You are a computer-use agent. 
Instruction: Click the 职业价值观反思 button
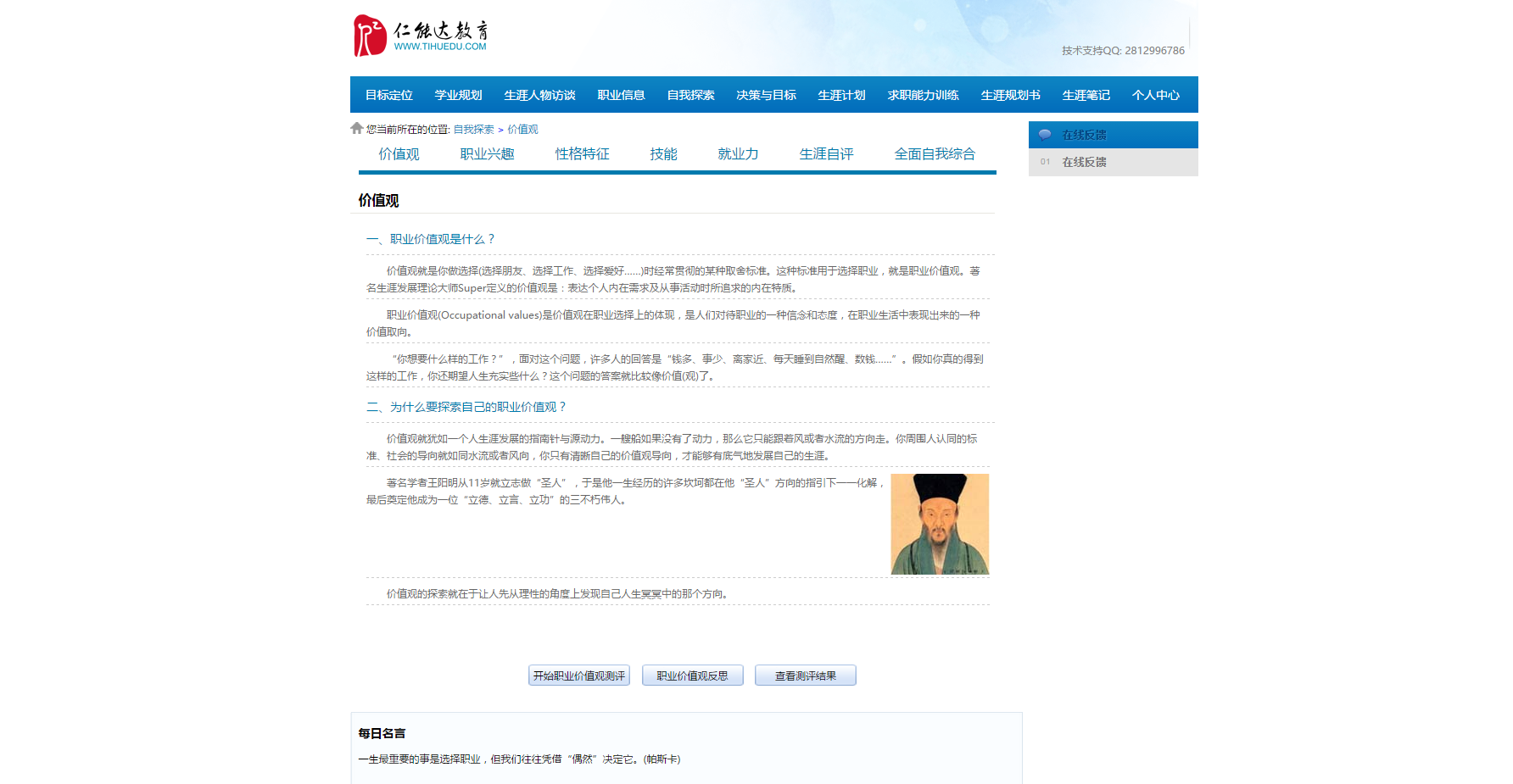coord(693,676)
